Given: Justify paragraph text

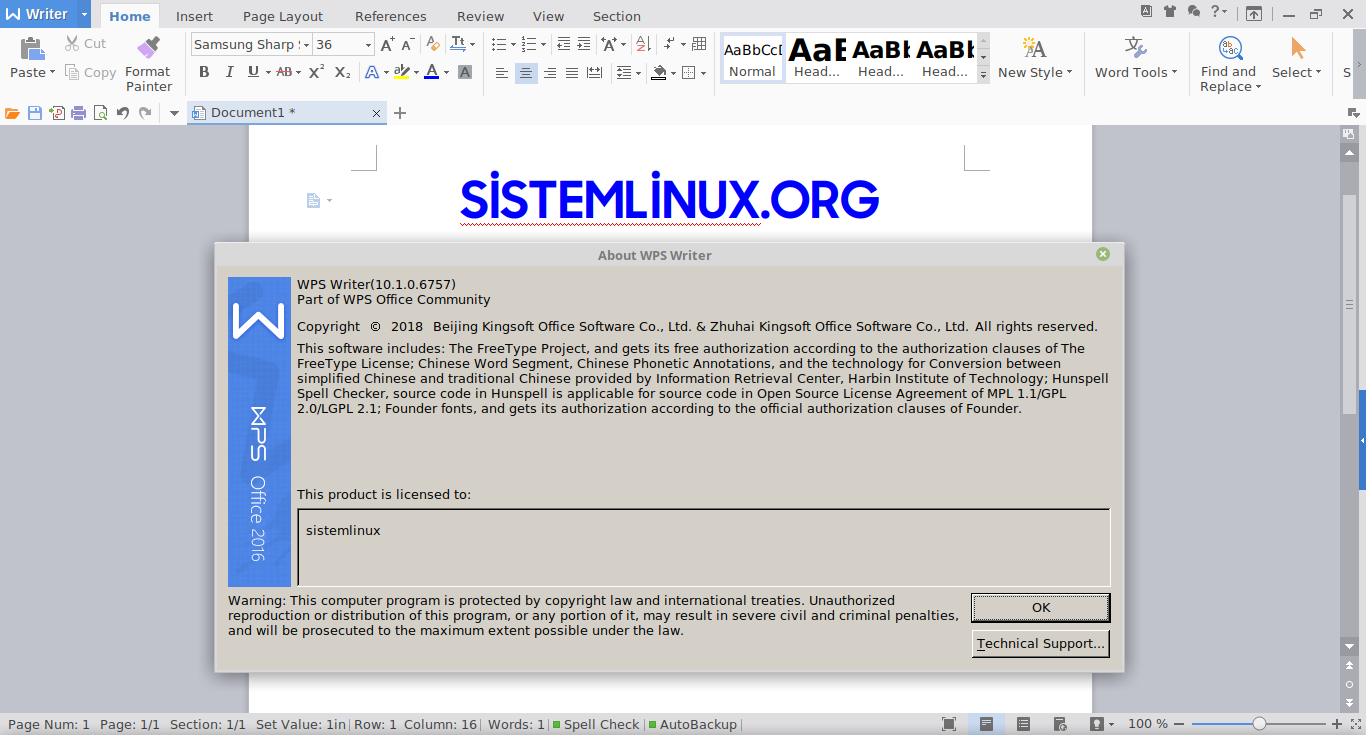Looking at the screenshot, I should [x=572, y=73].
